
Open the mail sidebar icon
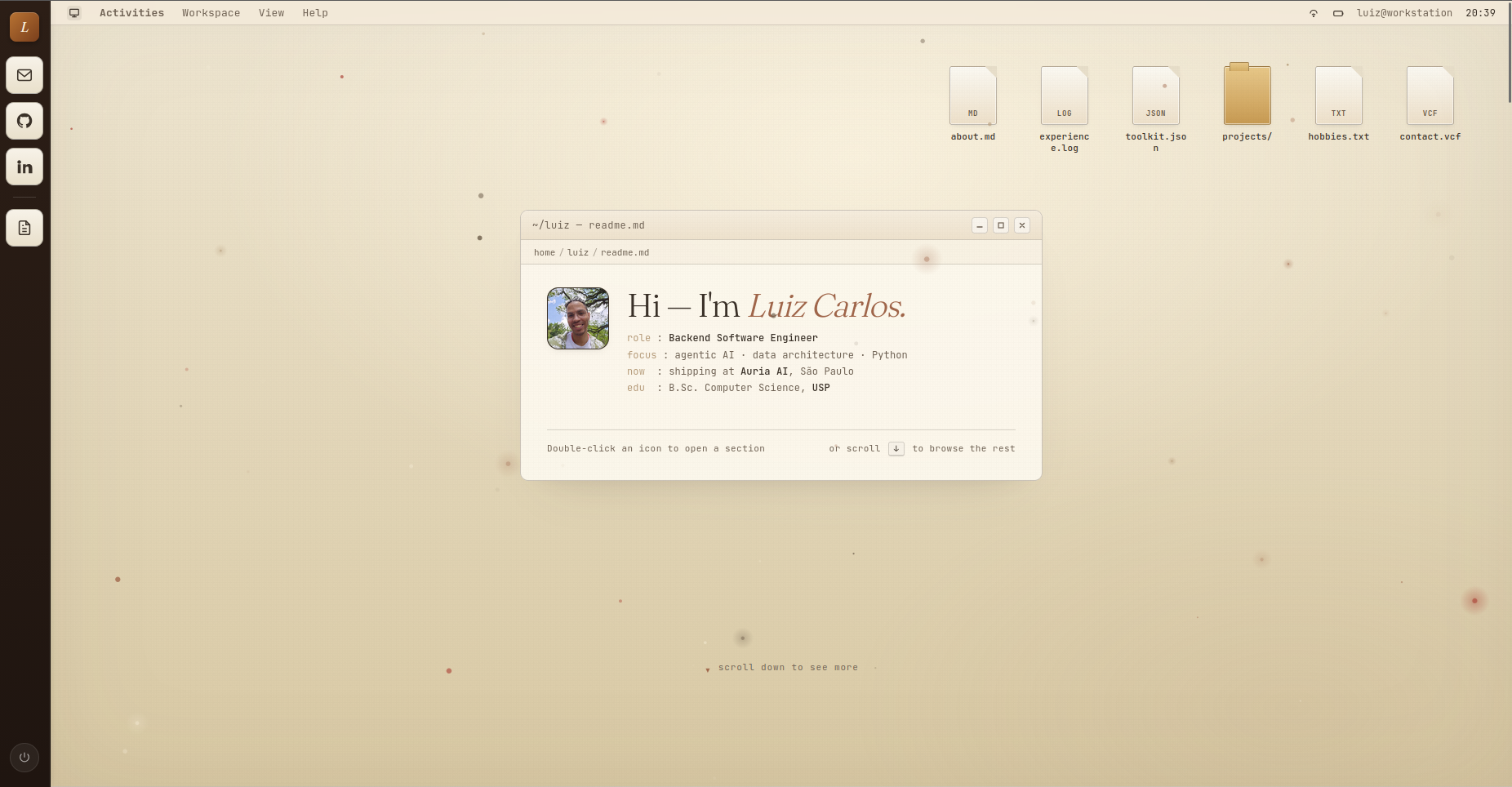coord(24,75)
